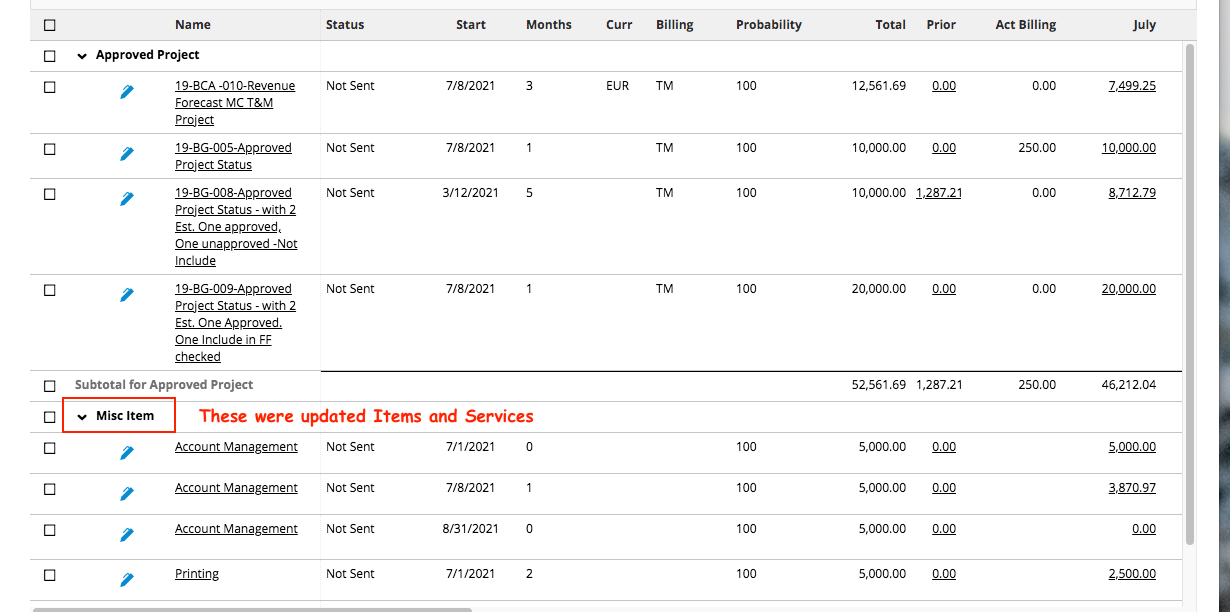Click July amount 8,712.79 link
The image size is (1230, 612).
pyautogui.click(x=1132, y=193)
